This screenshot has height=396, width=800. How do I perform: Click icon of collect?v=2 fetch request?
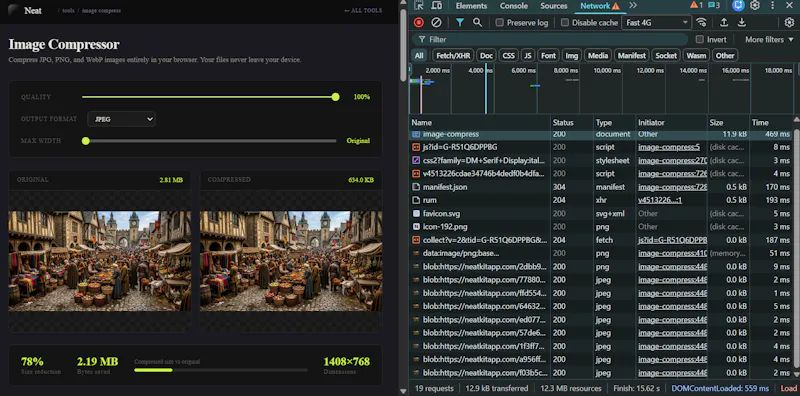pyautogui.click(x=416, y=240)
